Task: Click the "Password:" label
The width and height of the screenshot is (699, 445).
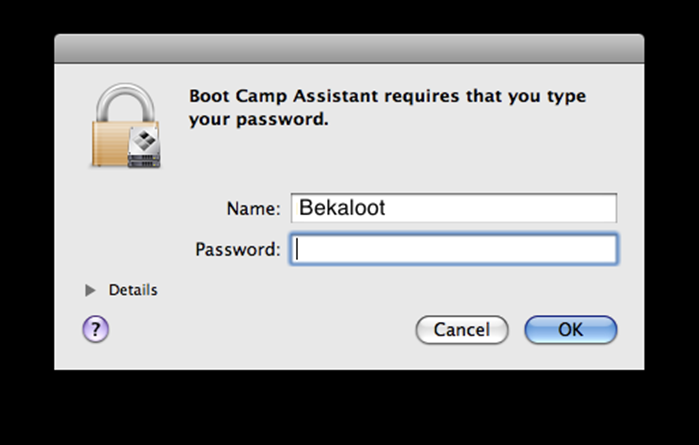Action: coord(238,249)
